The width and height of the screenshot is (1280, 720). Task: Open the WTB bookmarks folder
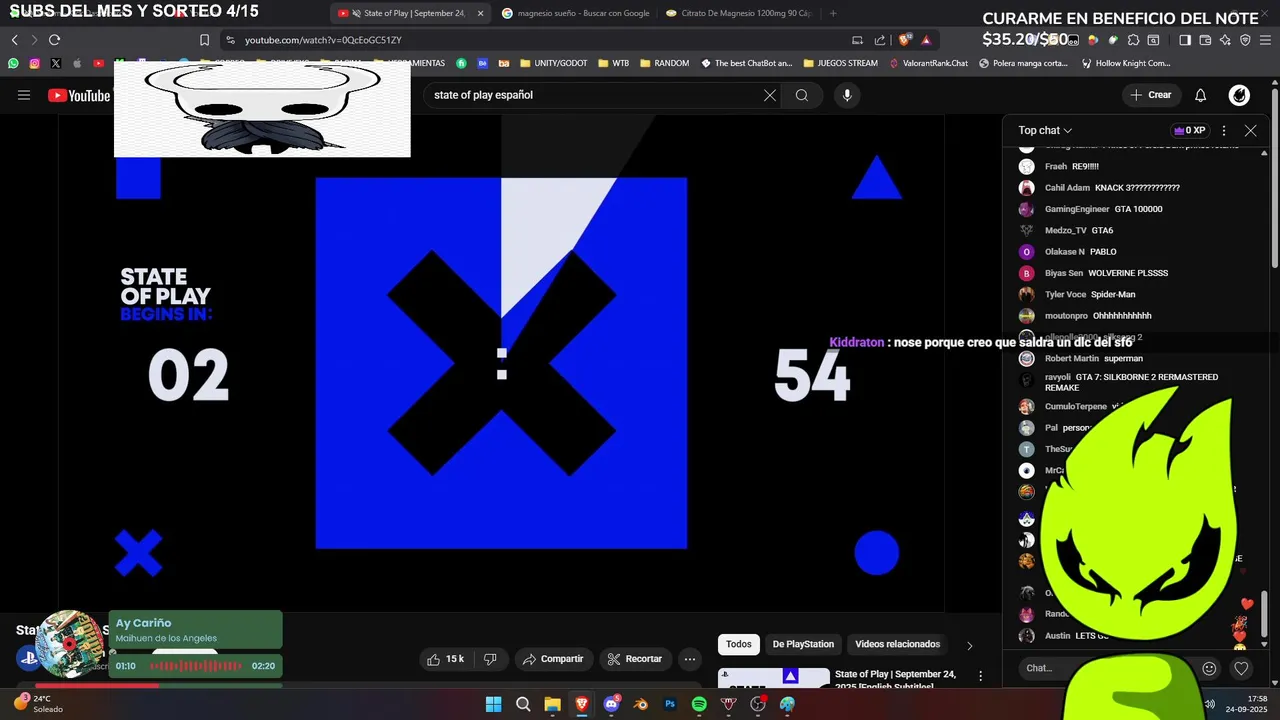click(613, 63)
